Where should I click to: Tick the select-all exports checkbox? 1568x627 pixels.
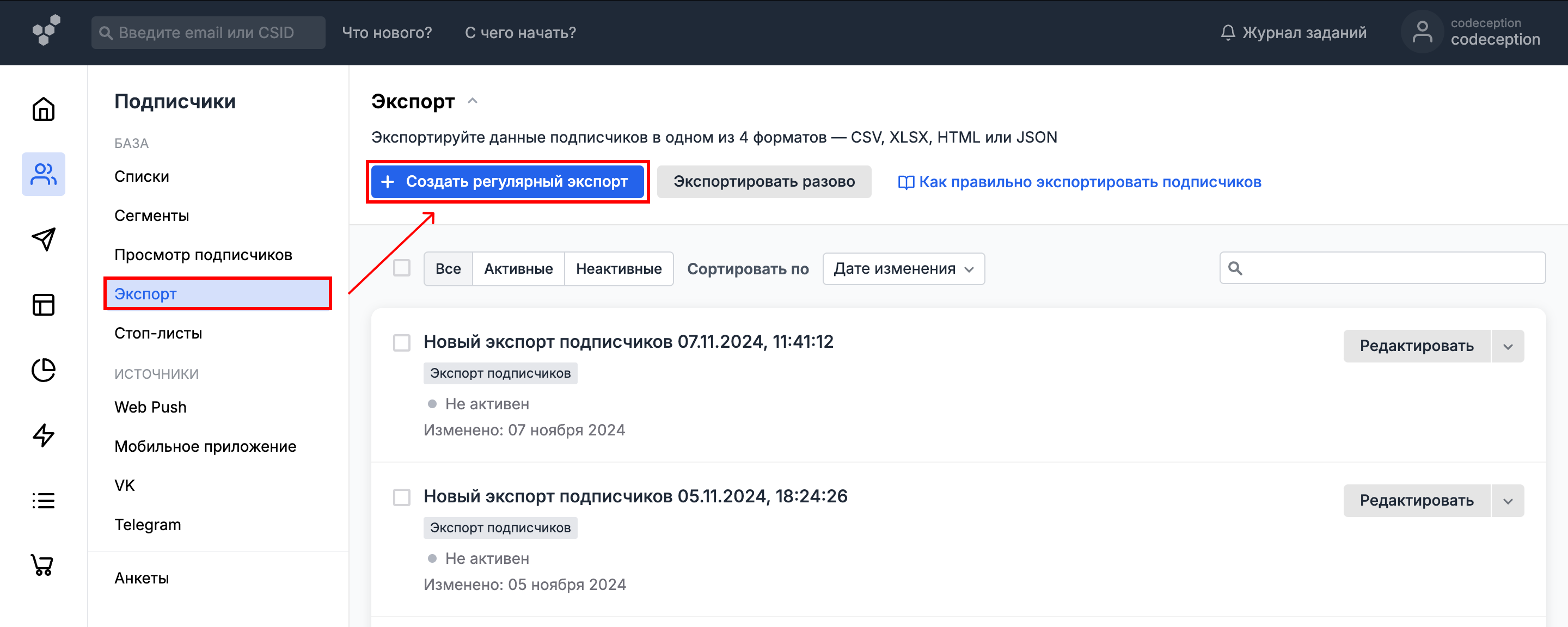pyautogui.click(x=402, y=268)
